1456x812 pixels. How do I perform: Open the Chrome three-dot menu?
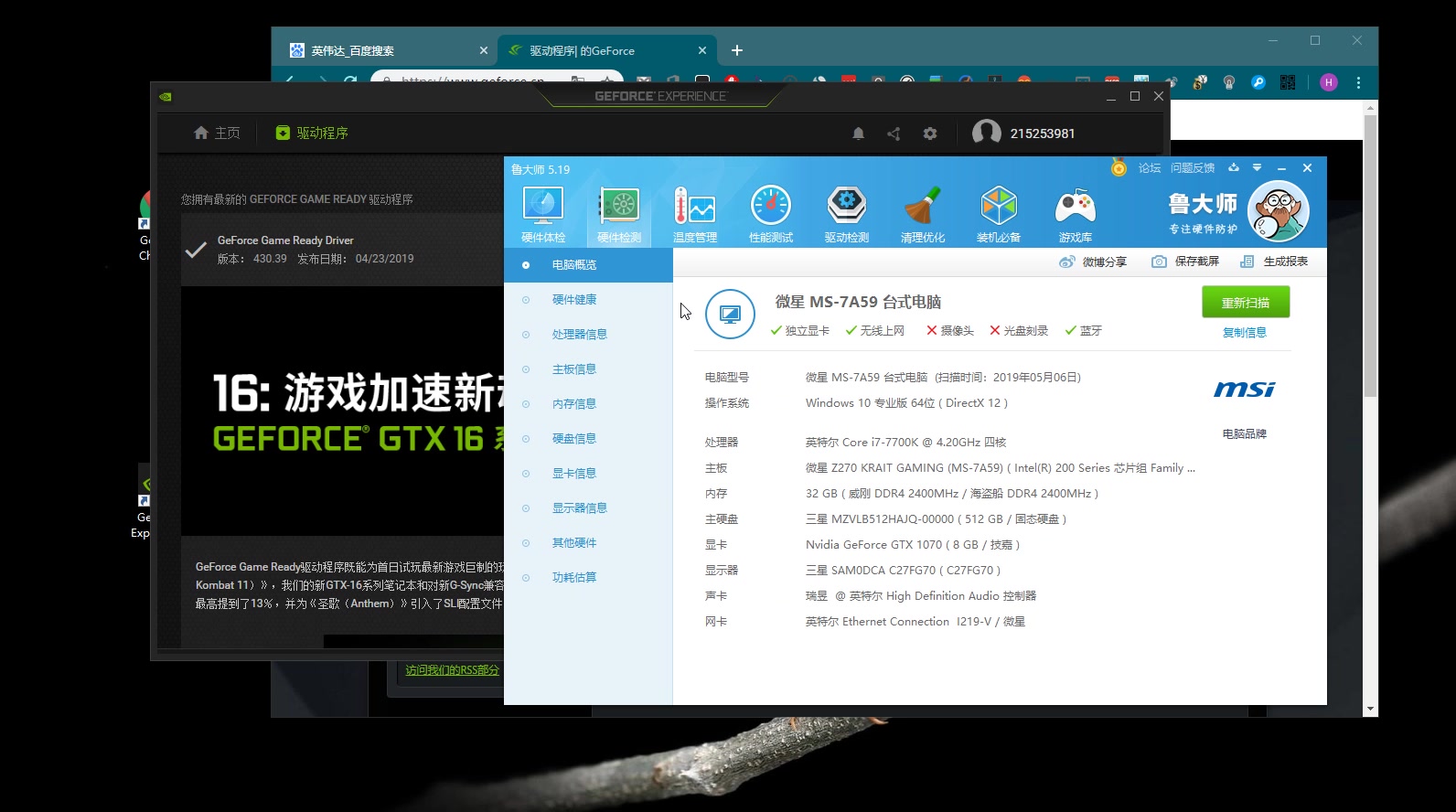coord(1358,82)
